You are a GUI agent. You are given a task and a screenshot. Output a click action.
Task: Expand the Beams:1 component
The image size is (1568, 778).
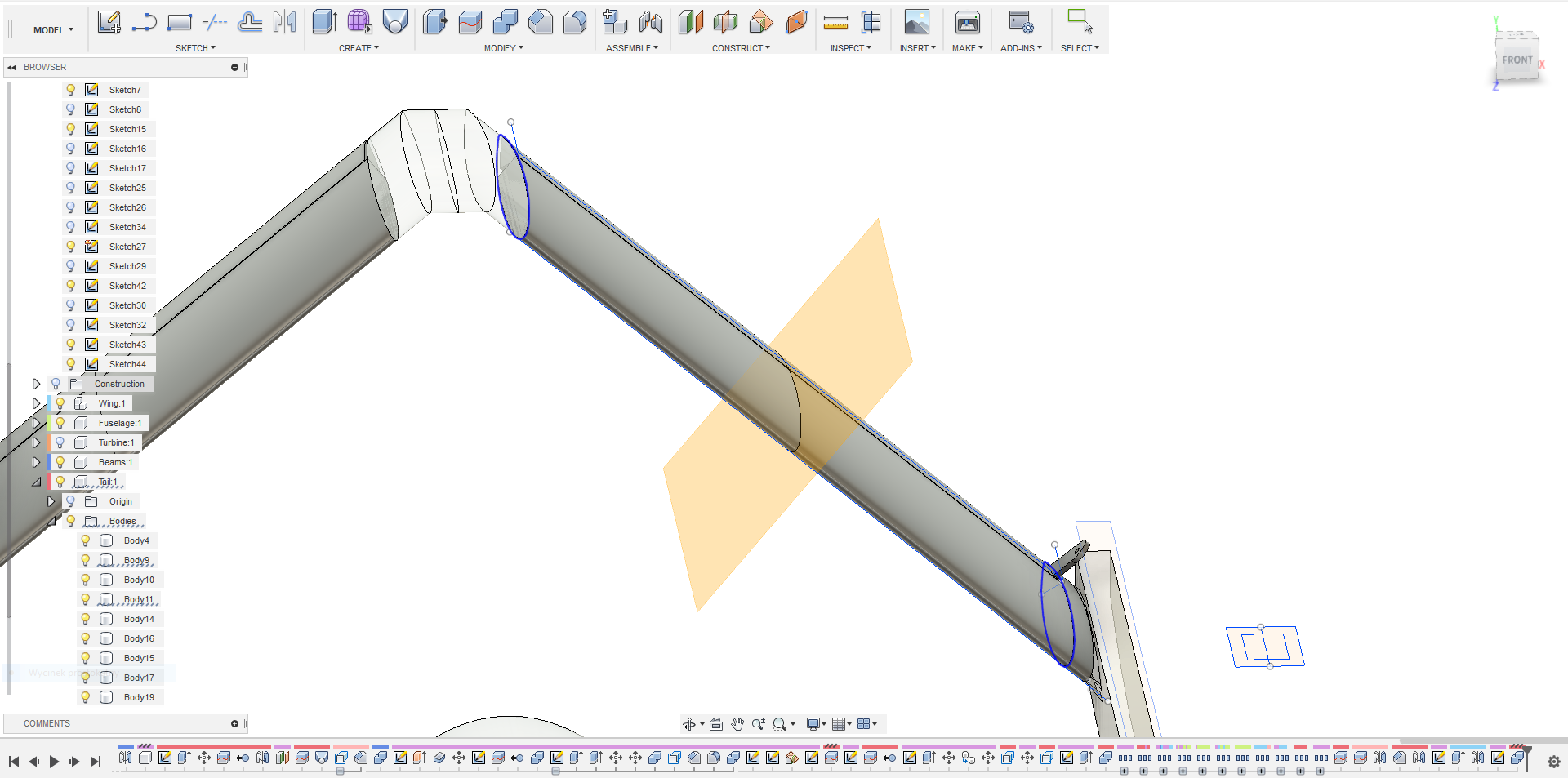point(36,462)
